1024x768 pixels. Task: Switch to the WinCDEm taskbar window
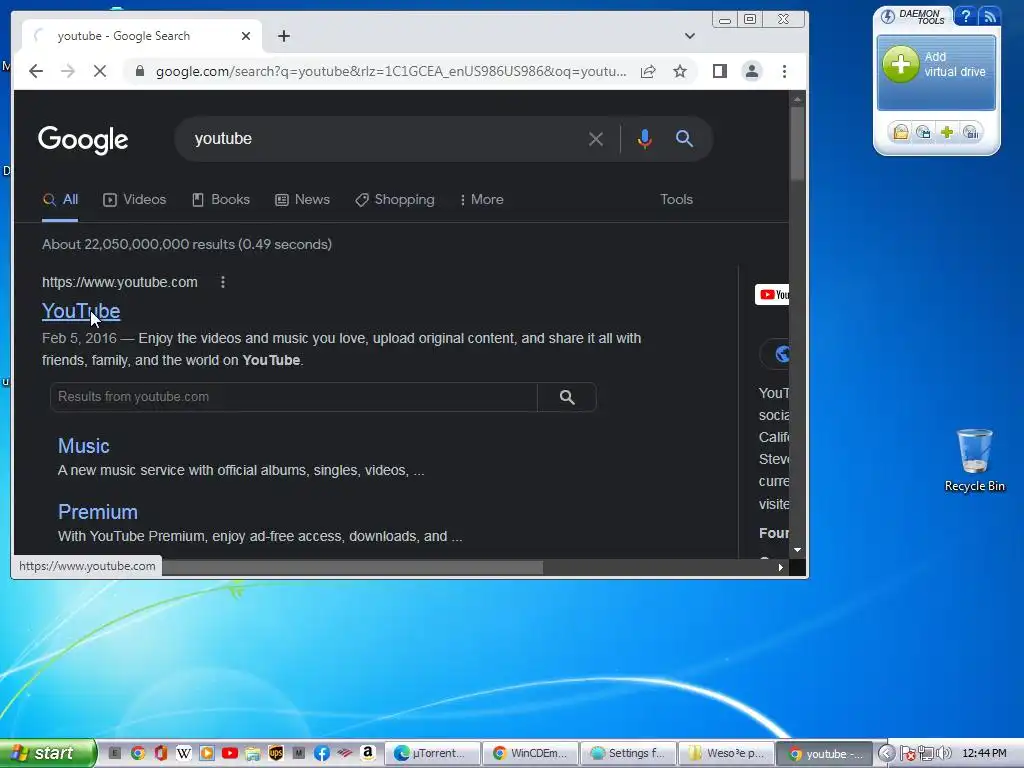point(530,754)
